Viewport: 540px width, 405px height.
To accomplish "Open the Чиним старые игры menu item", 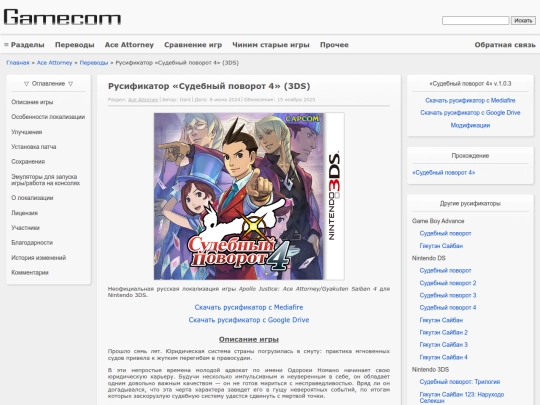I will click(271, 45).
